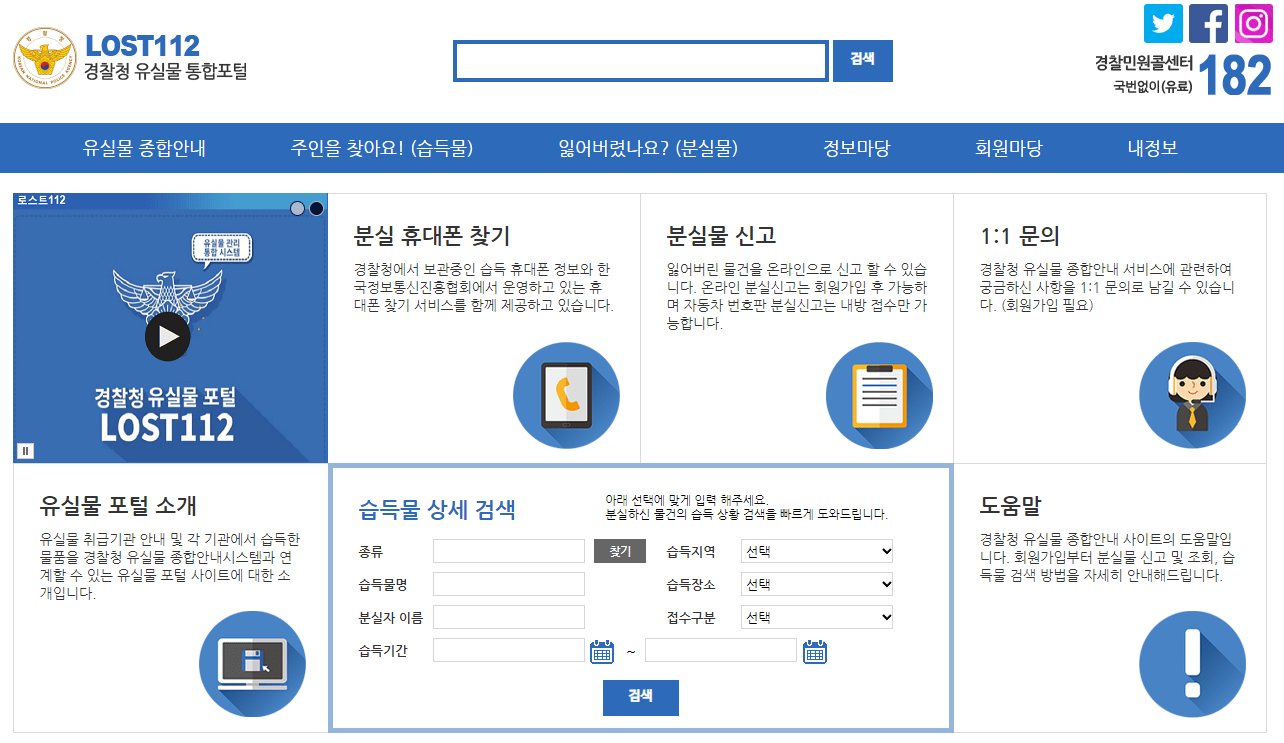Click the clipboard icon for 분실물 신고

tap(879, 396)
